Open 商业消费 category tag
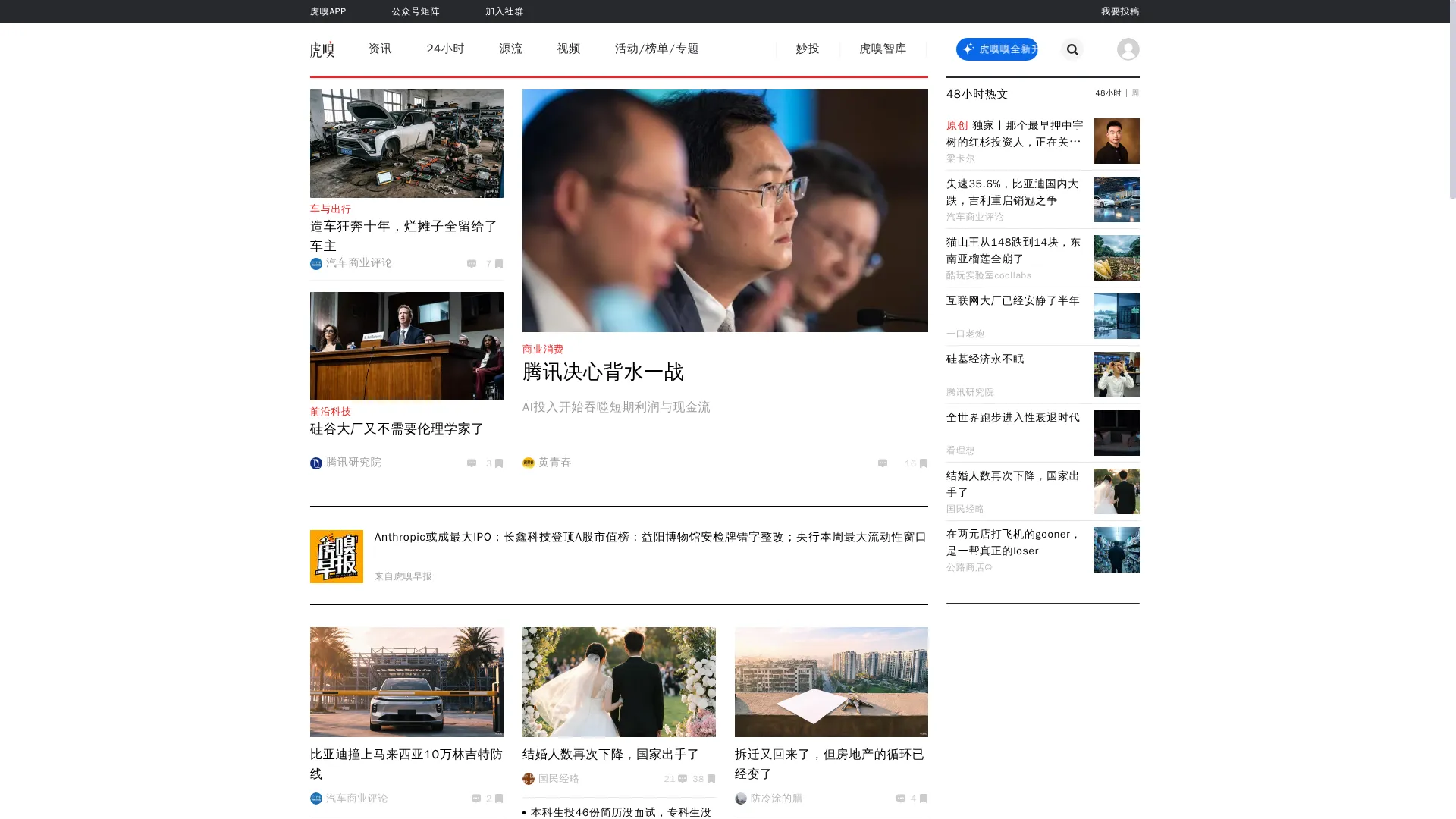This screenshot has width=1456, height=819. click(543, 350)
